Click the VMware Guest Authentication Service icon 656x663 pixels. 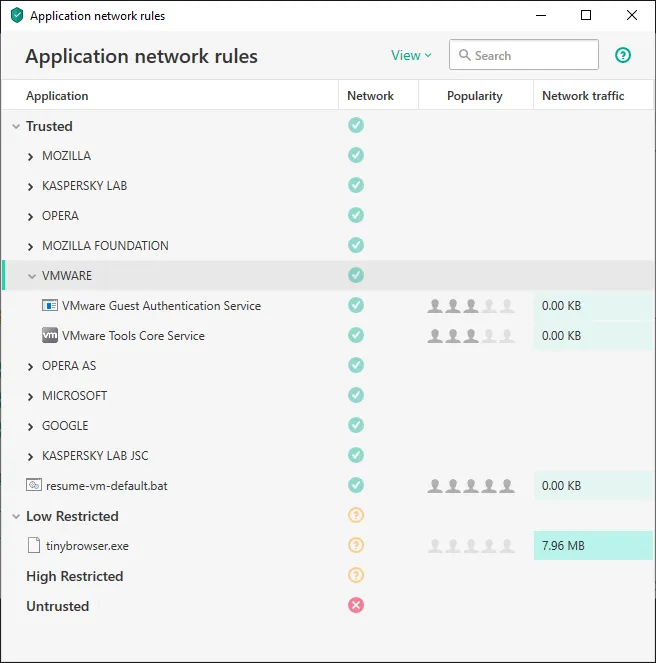coord(50,306)
